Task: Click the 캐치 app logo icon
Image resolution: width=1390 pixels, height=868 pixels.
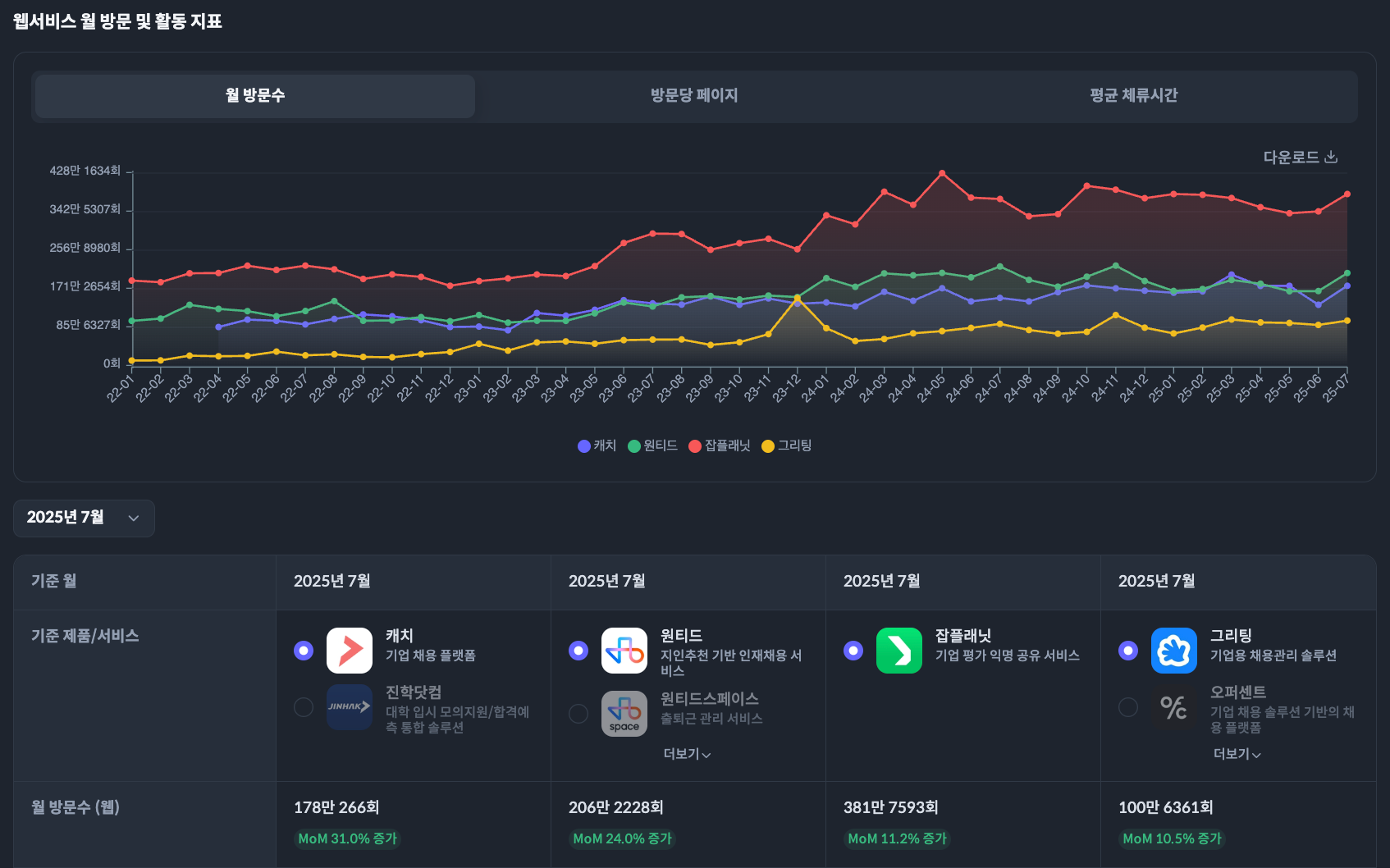Action: point(350,651)
